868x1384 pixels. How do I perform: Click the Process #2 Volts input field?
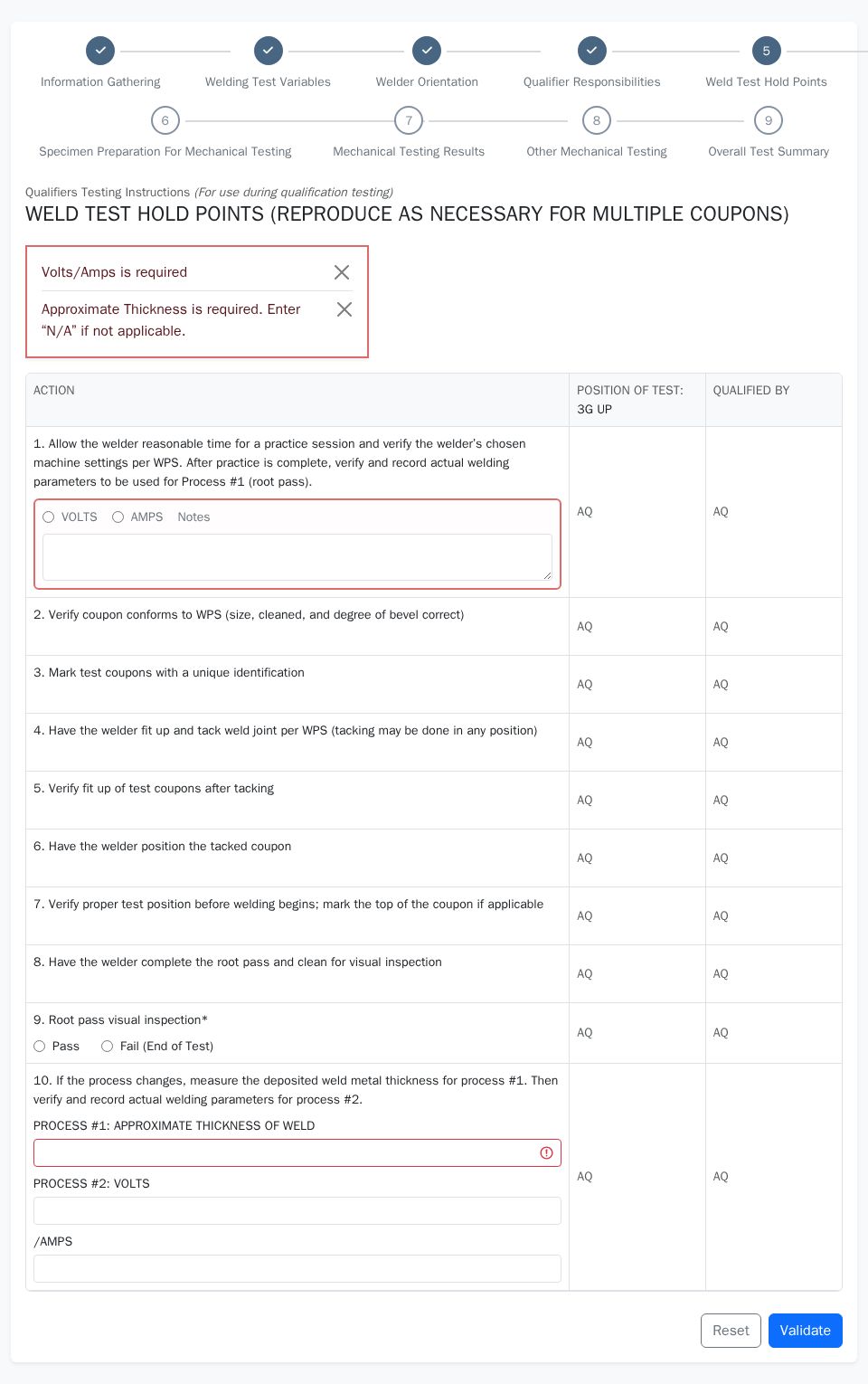297,1210
